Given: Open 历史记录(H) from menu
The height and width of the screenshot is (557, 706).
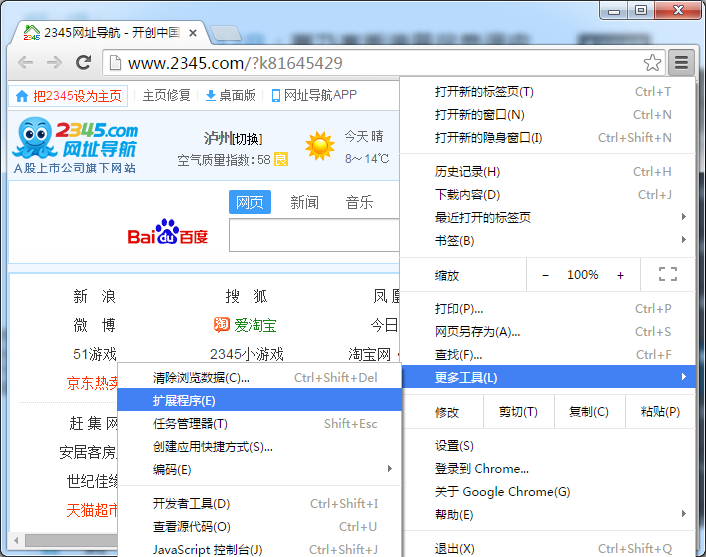Looking at the screenshot, I should click(548, 172).
